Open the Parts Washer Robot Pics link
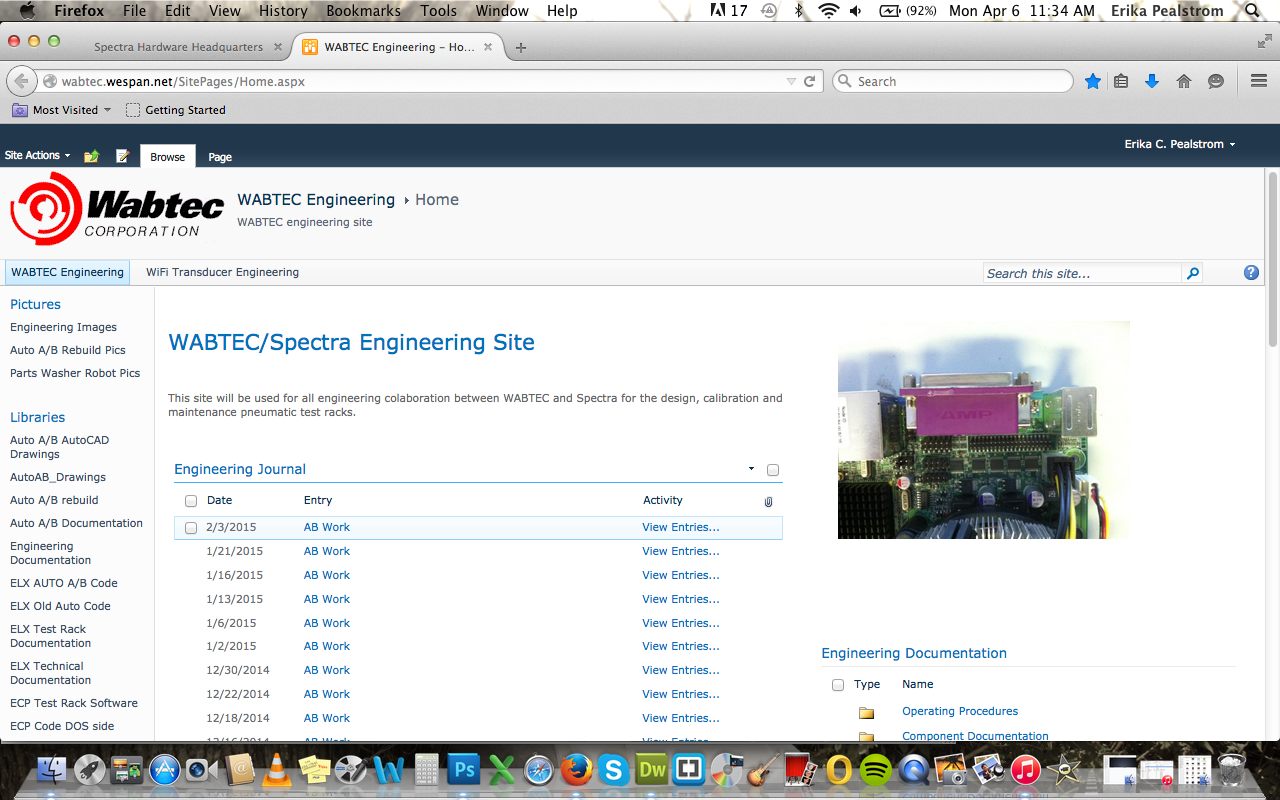1280x800 pixels. [x=75, y=373]
